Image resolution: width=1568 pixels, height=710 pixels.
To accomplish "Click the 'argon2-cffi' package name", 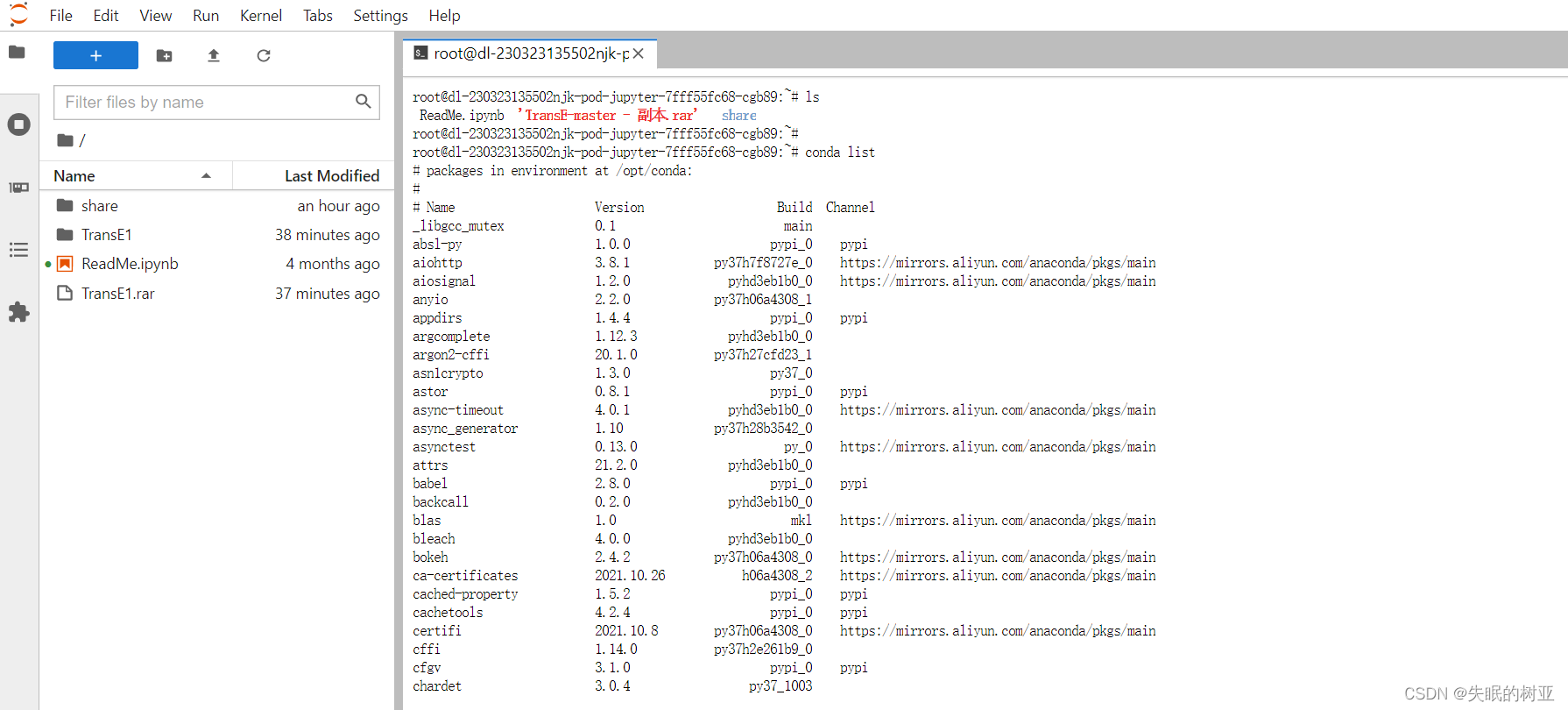I will 451,355.
